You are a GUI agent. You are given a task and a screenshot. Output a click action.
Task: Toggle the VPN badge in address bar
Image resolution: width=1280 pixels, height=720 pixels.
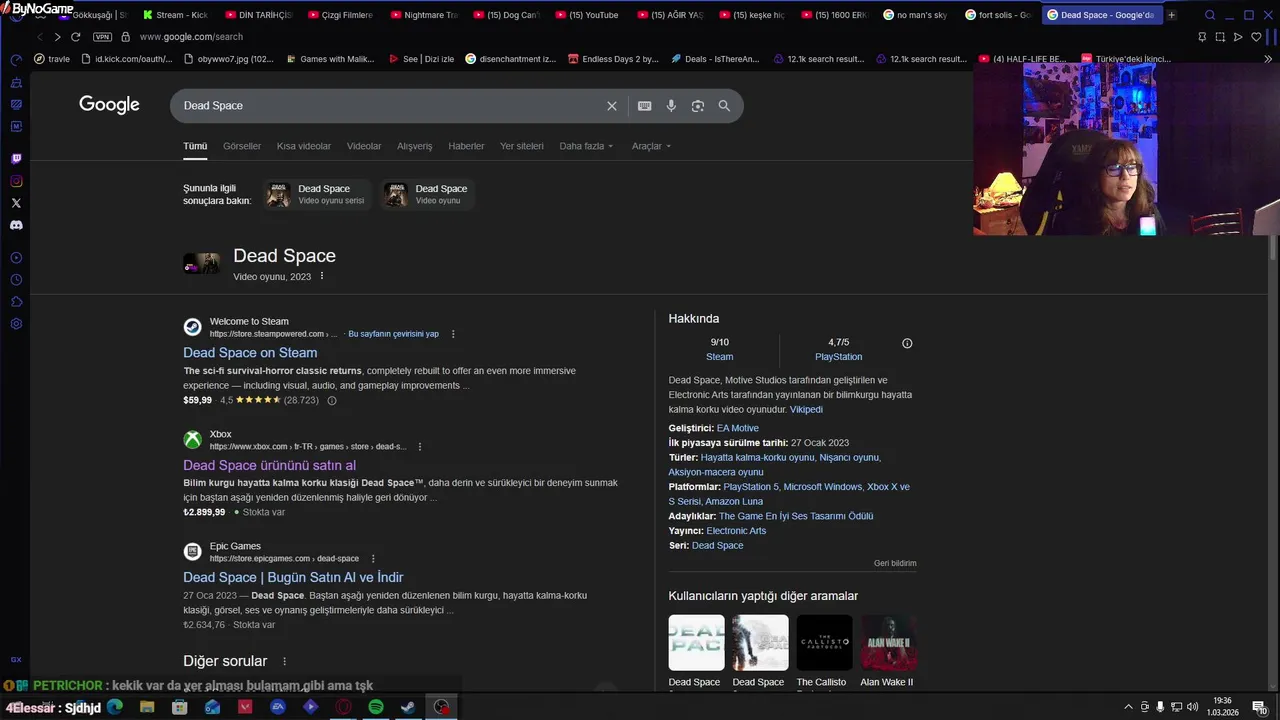(102, 37)
